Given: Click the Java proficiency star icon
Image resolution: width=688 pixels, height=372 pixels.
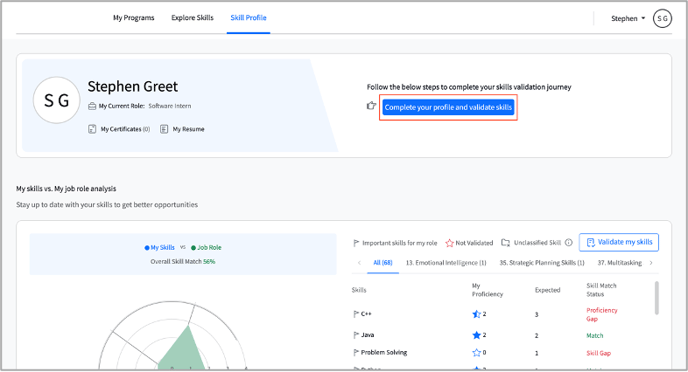Looking at the screenshot, I should 476,335.
